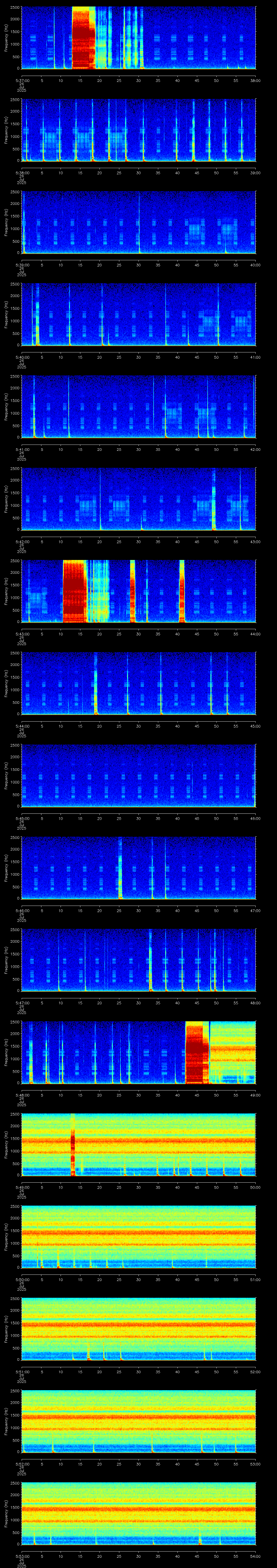Select the spectrogram panel starting at 5:50:00

pyautogui.click(x=138, y=1237)
